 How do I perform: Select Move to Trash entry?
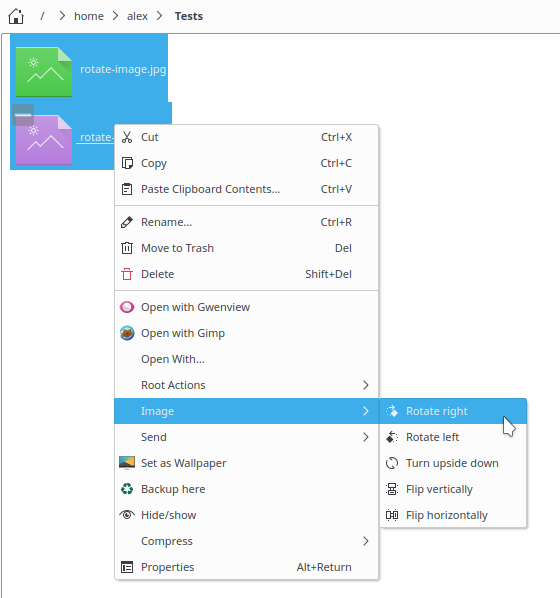(x=246, y=248)
